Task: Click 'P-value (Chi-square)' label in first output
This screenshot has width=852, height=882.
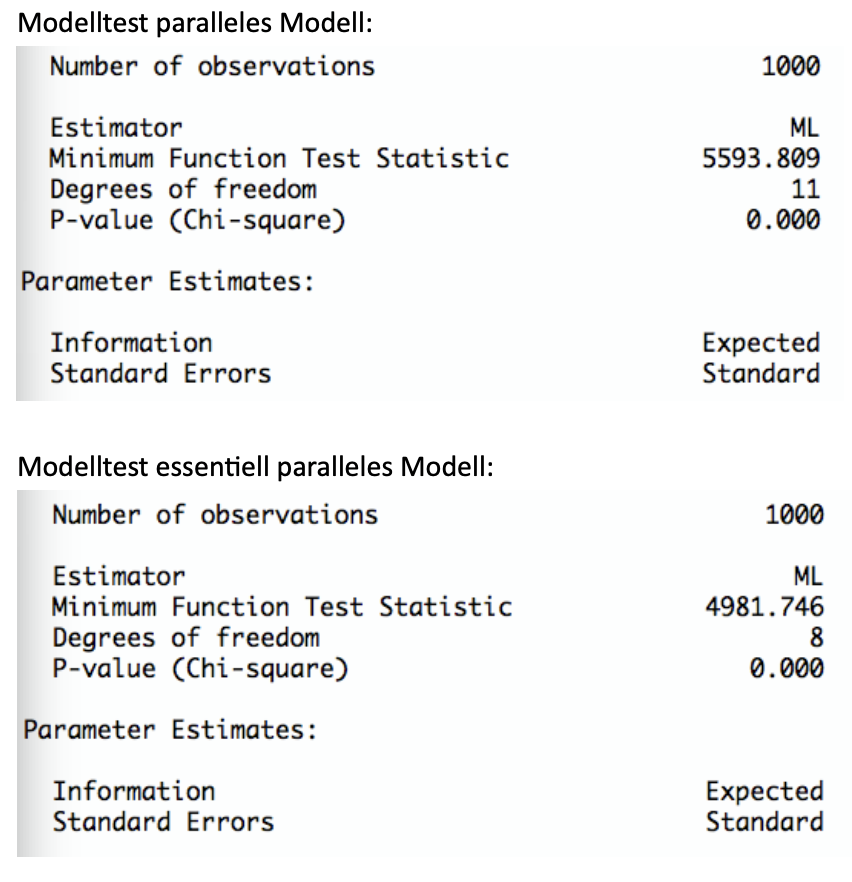Action: 197,220
